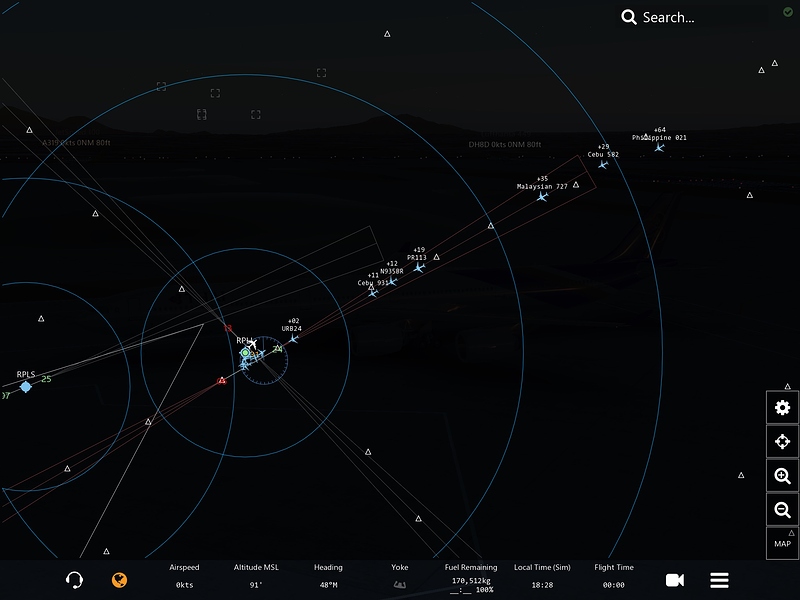This screenshot has width=800, height=600.
Task: Click RPLS runway 25 label
Action: click(46, 379)
